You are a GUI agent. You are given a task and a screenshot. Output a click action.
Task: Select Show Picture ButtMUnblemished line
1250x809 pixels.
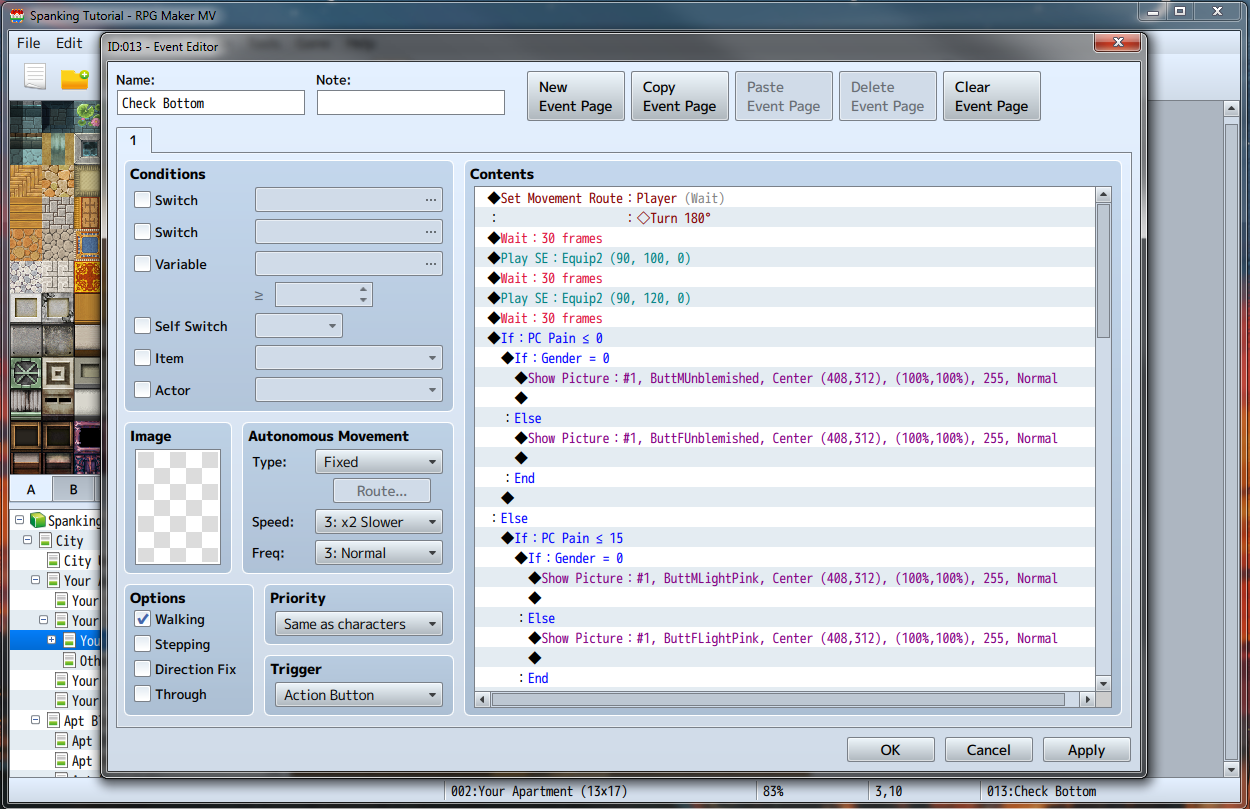pos(785,378)
